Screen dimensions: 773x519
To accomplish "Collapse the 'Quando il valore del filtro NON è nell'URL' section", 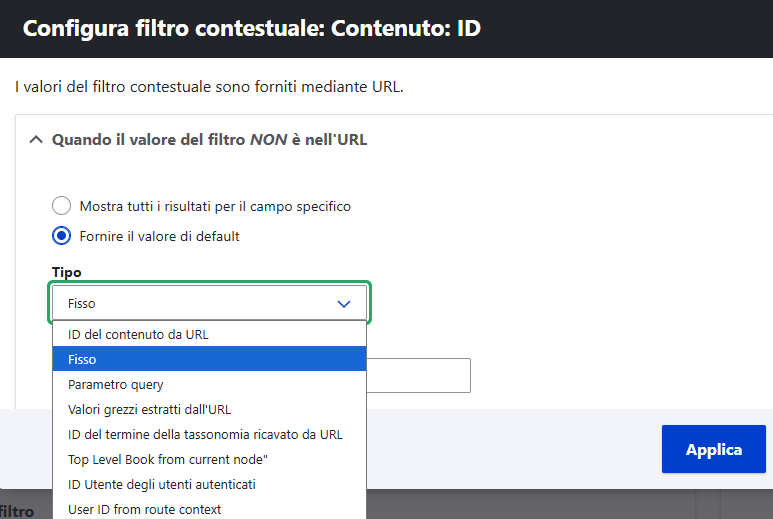I will click(x=210, y=140).
